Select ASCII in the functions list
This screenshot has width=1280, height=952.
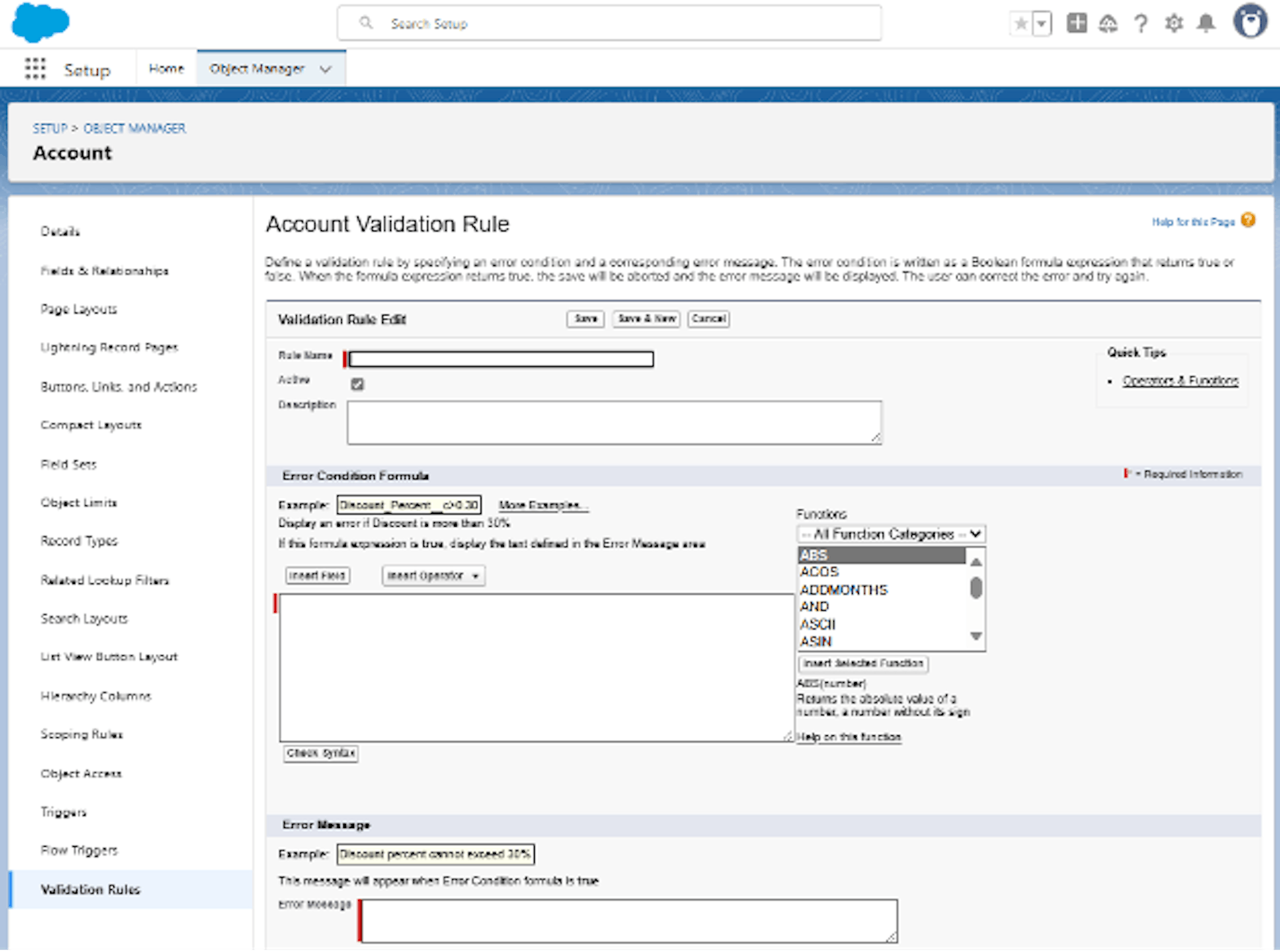click(x=881, y=624)
